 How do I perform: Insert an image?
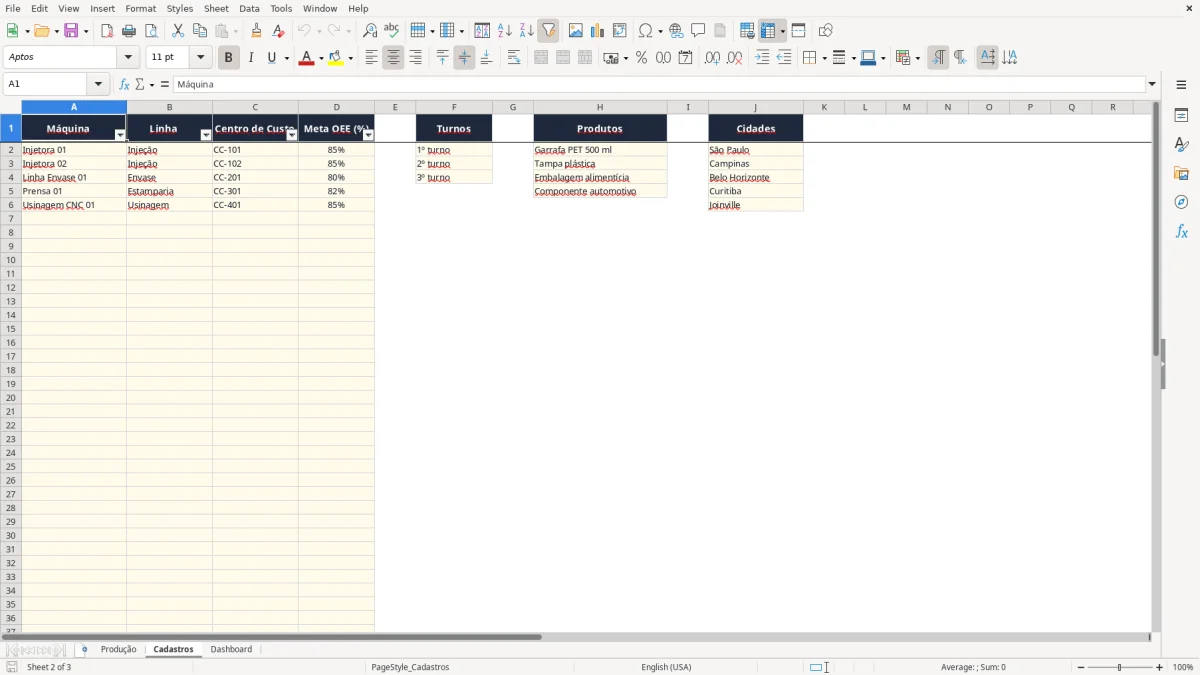point(576,31)
